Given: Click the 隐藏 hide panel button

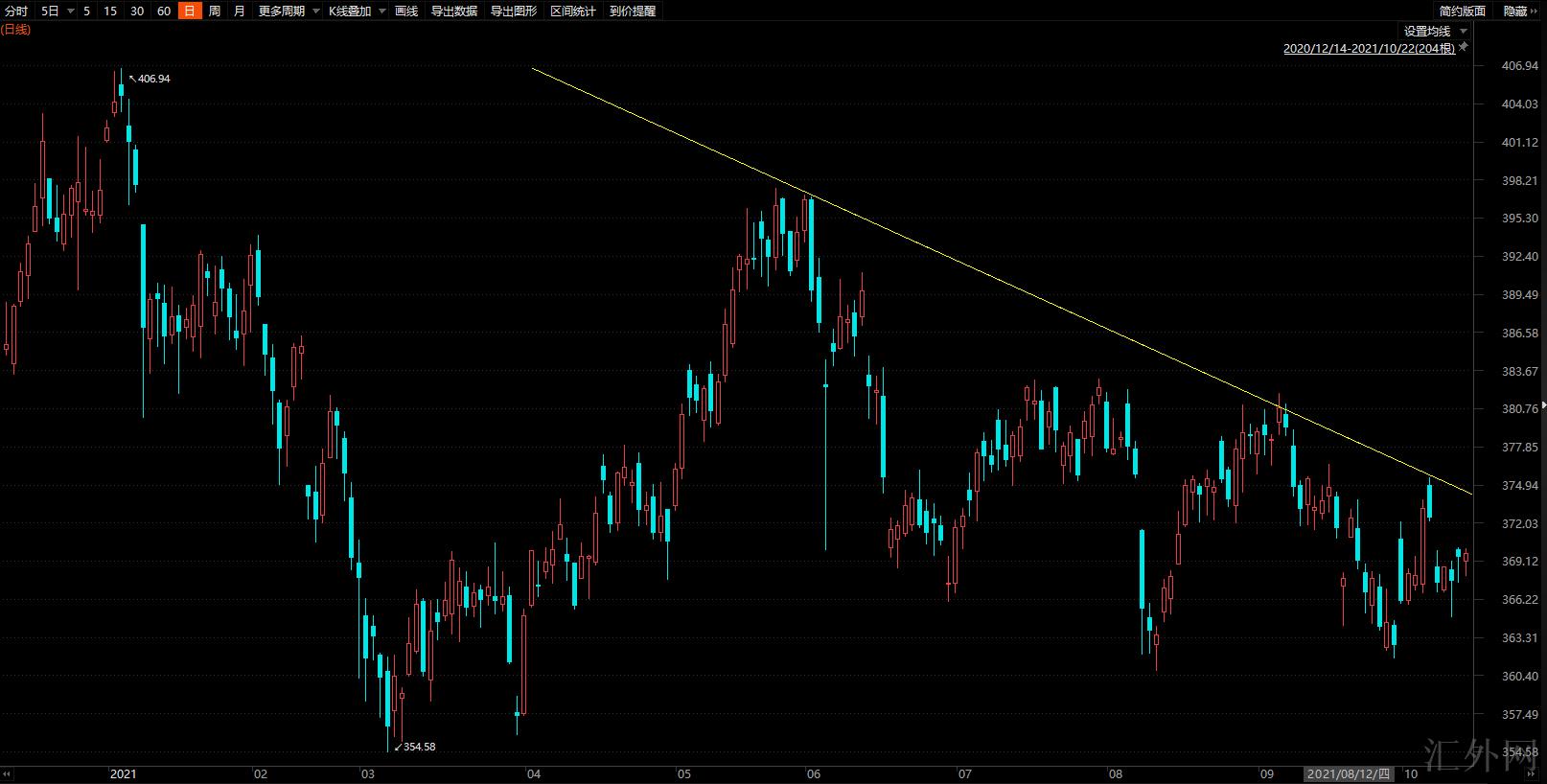Looking at the screenshot, I should click(1515, 11).
